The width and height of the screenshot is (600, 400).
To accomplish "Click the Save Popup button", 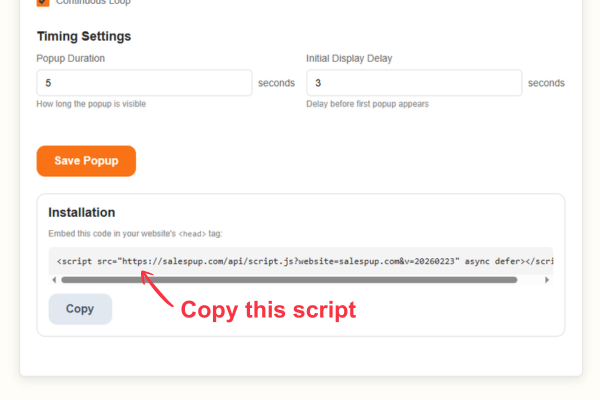I will [x=86, y=161].
